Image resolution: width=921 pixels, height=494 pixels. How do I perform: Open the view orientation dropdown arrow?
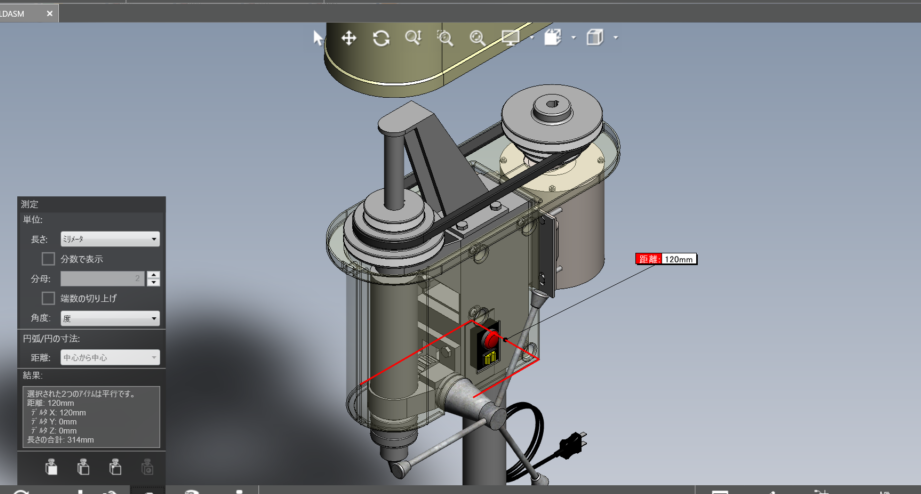coord(573,38)
